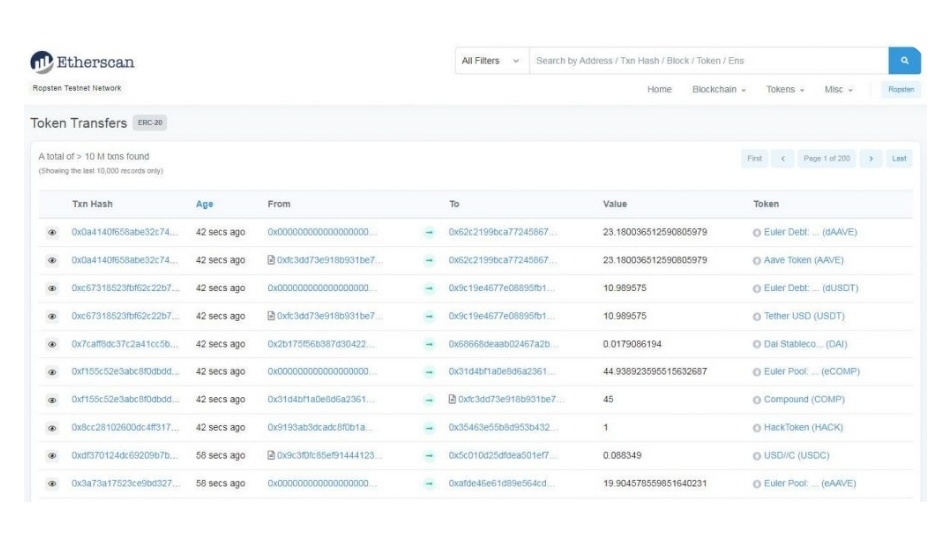Preview the eAAVE row with its eye icon
The width and height of the screenshot is (952, 547).
[x=52, y=484]
